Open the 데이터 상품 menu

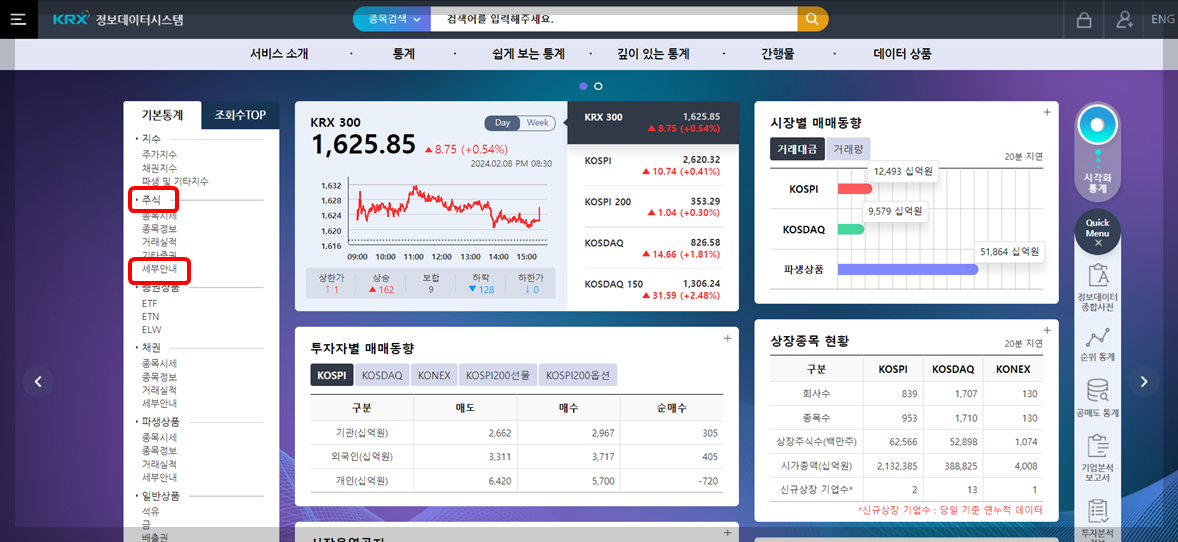(902, 54)
